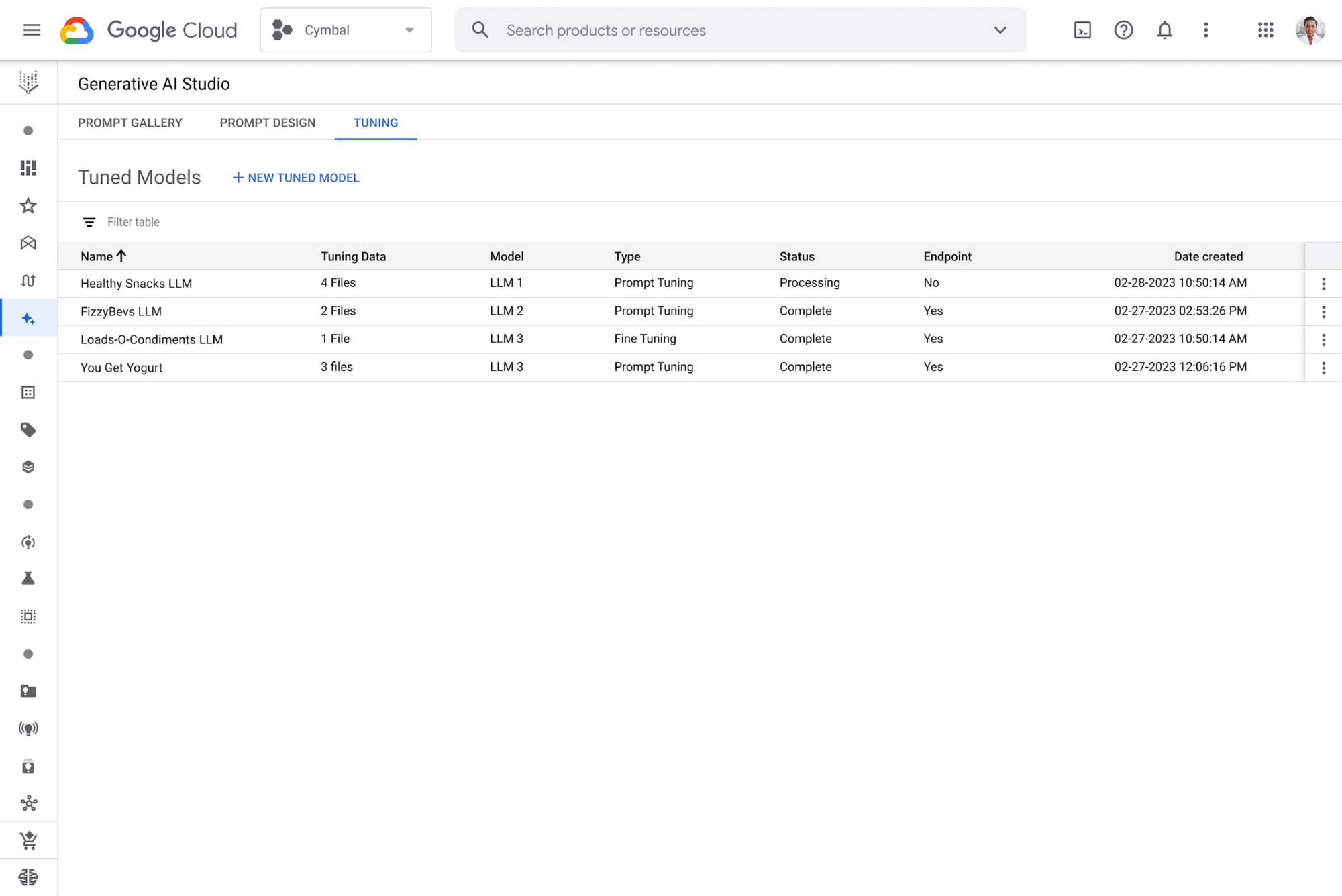Select the Google Cloud project selector Cymbal
1342x896 pixels.
[345, 30]
